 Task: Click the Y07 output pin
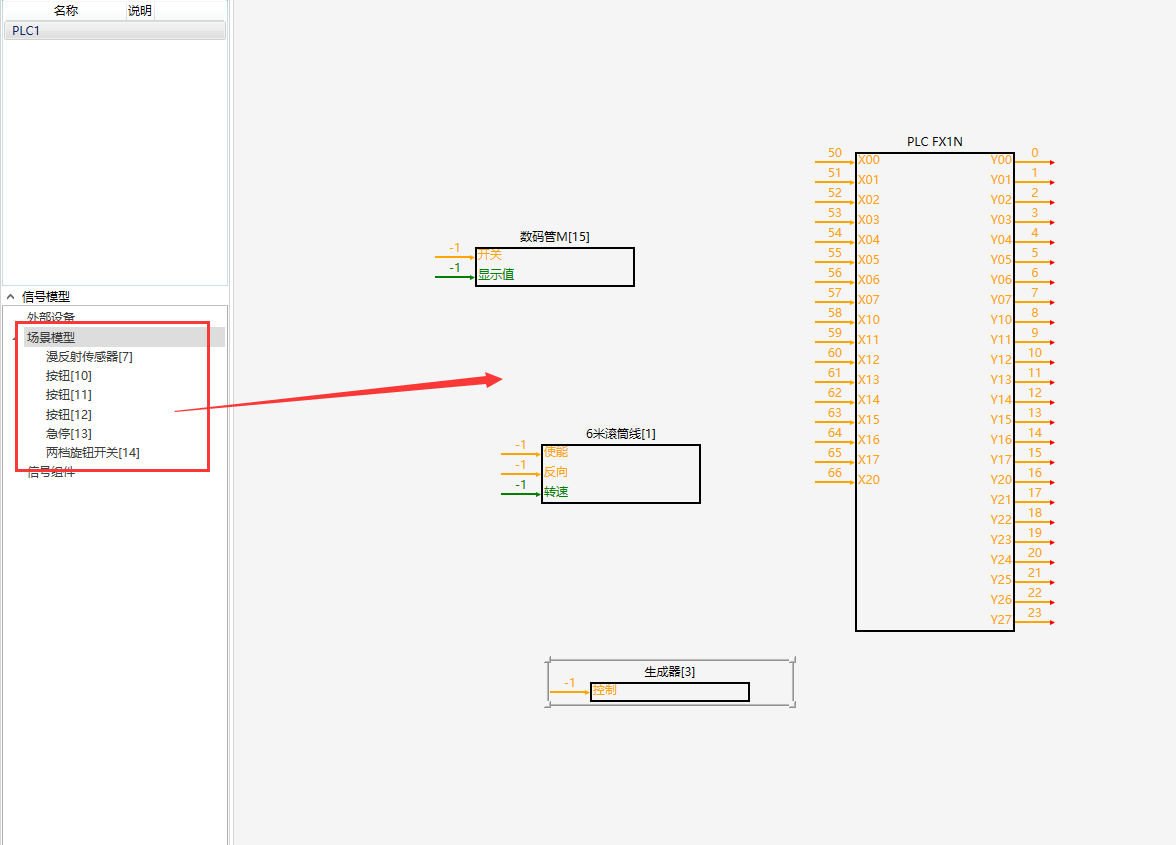[1001, 300]
